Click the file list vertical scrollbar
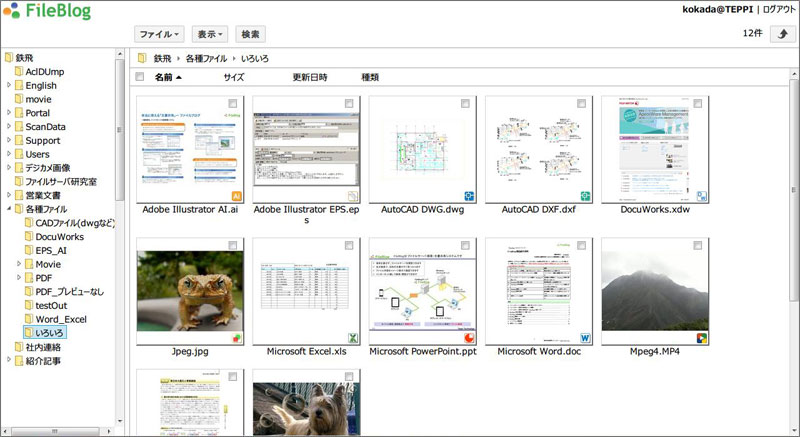The image size is (800, 437). pos(794,190)
